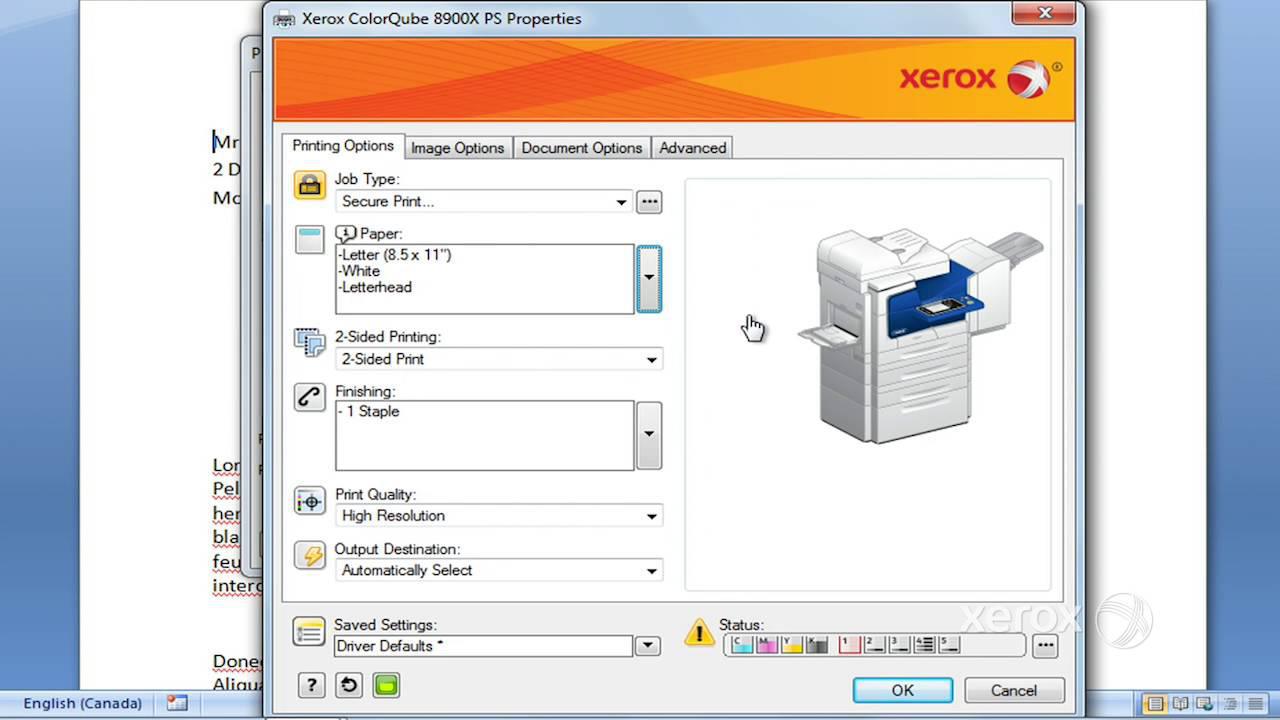1280x720 pixels.
Task: Switch to the Image Options tab
Action: (x=457, y=148)
